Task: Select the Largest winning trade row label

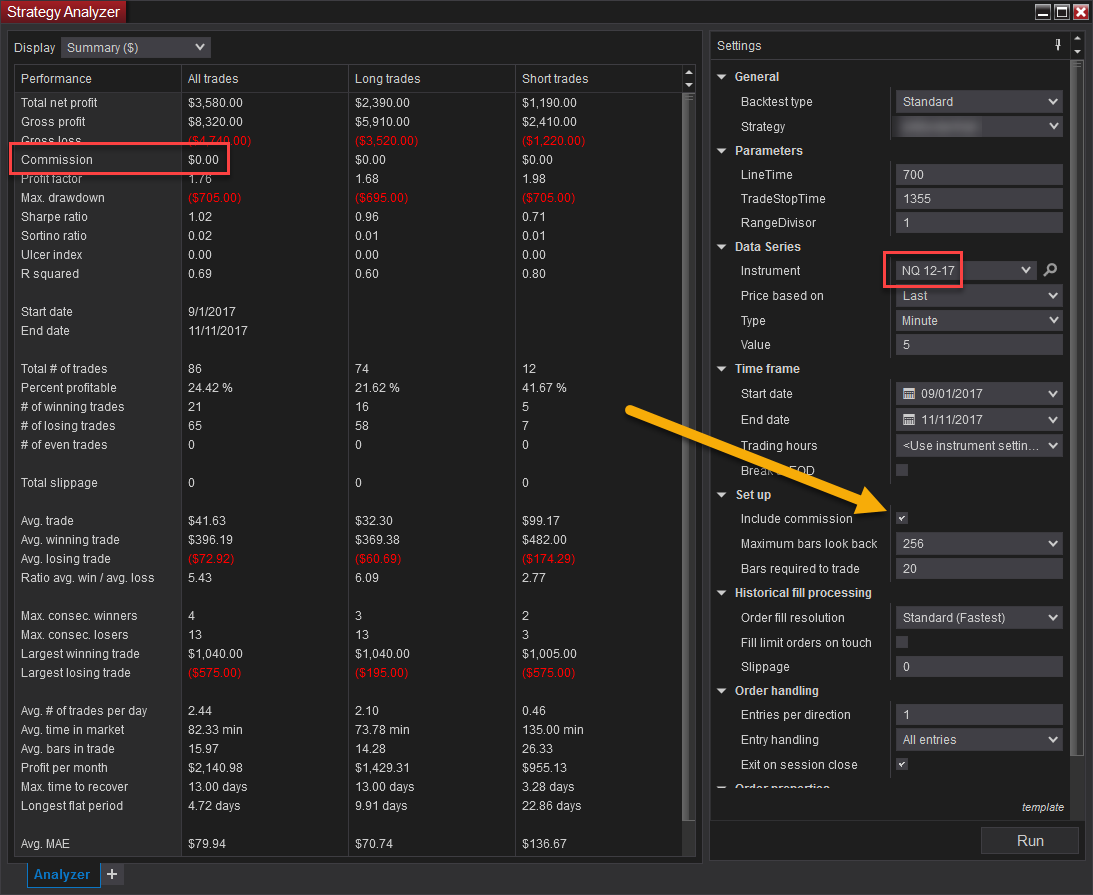Action: click(x=80, y=654)
